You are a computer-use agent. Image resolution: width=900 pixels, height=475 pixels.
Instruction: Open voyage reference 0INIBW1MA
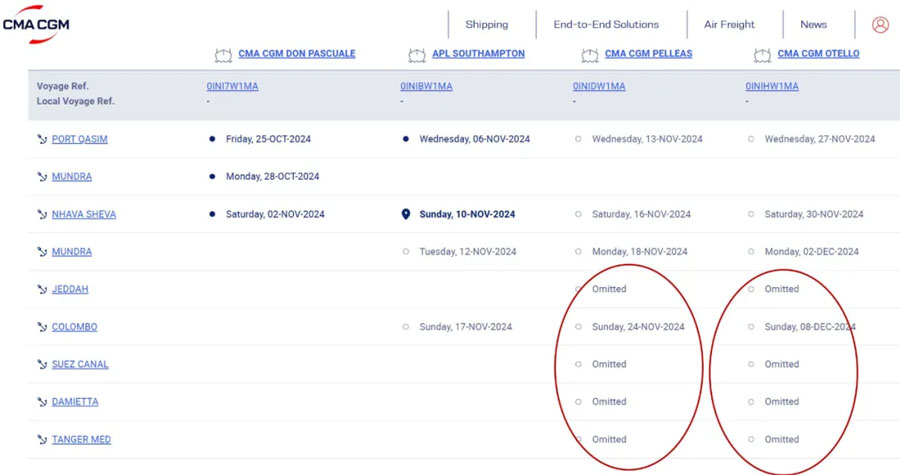[426, 86]
